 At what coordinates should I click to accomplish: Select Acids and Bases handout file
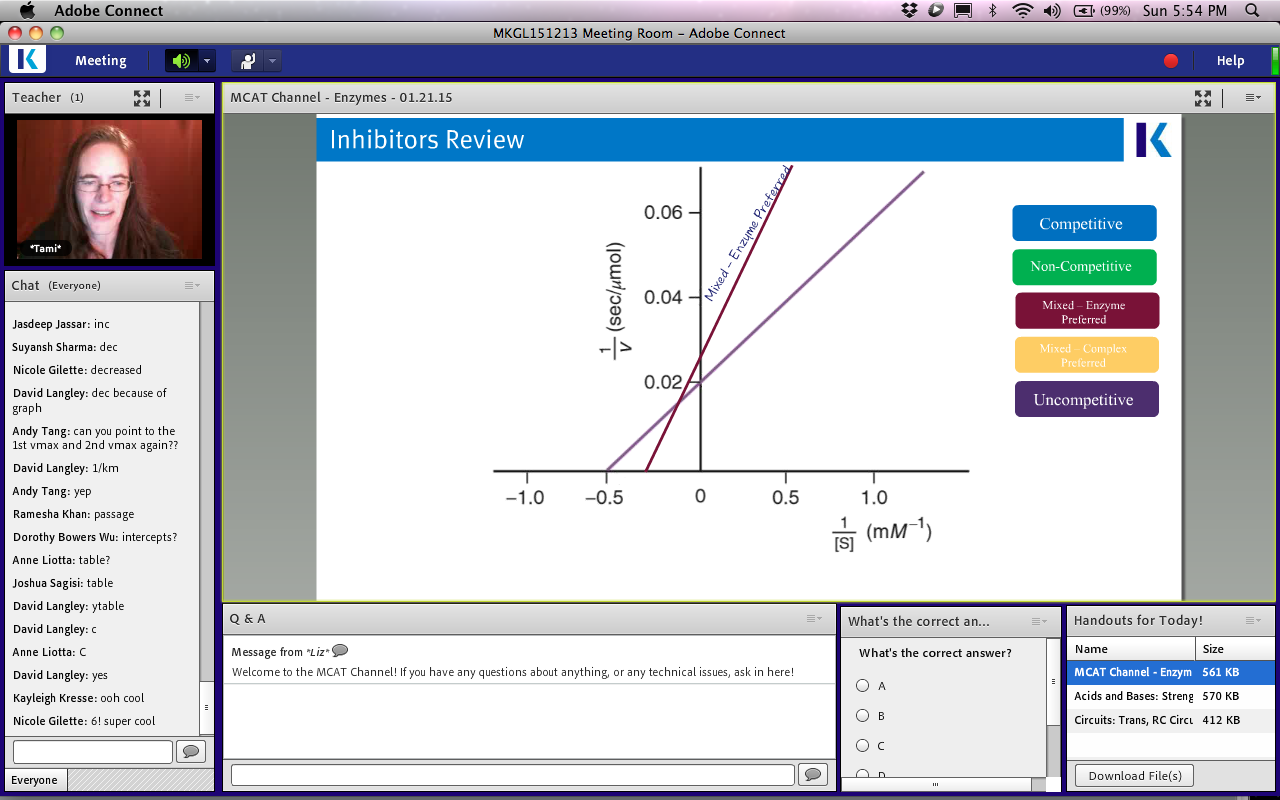(1171, 696)
